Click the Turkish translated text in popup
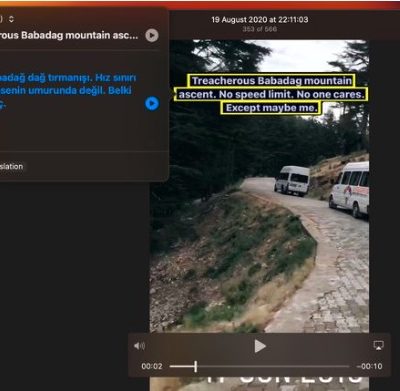The image size is (400, 391). [x=68, y=90]
